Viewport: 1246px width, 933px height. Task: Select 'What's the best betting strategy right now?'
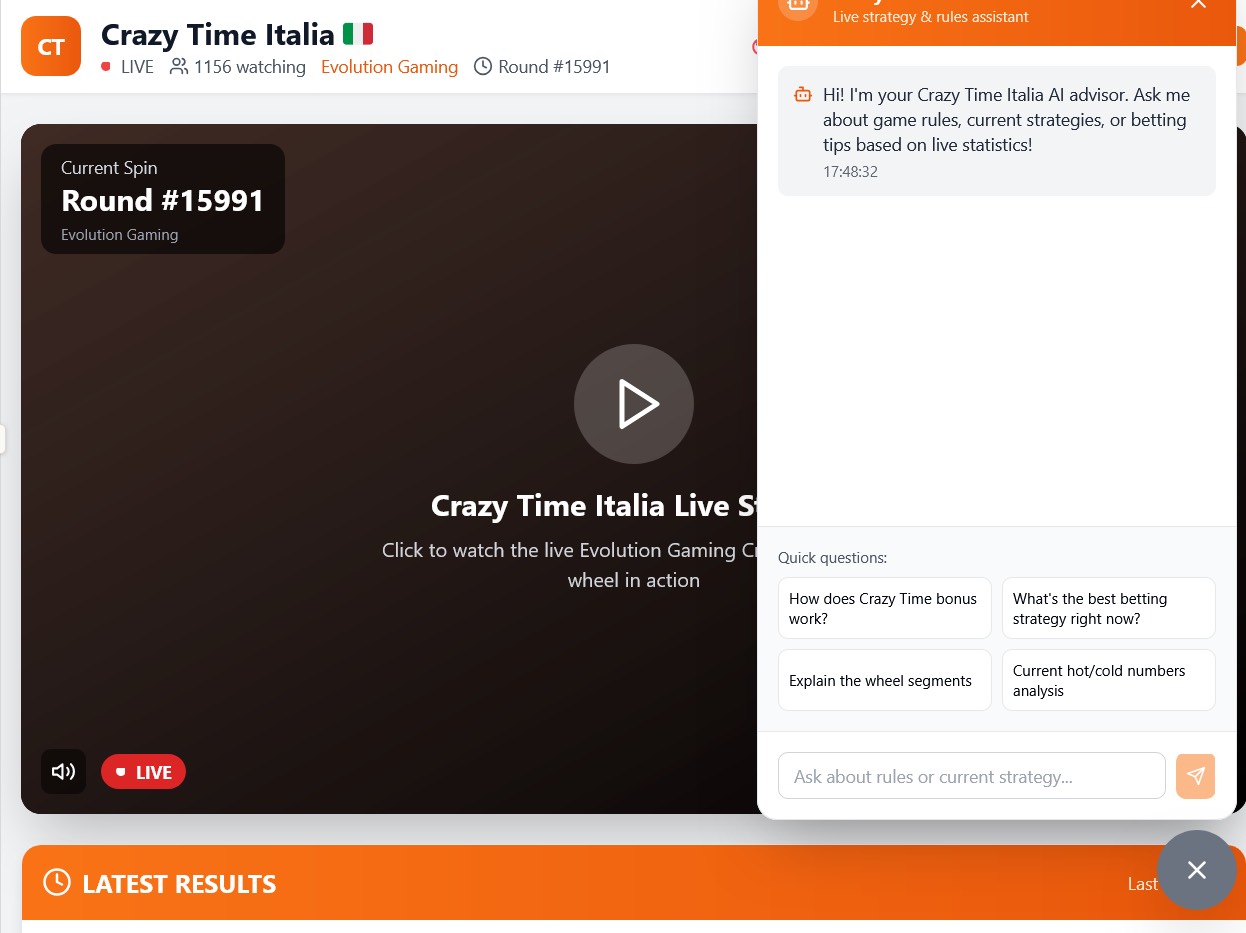coord(1108,608)
